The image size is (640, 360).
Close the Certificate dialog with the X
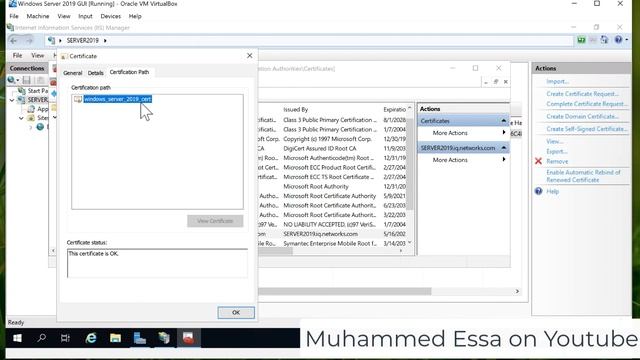249,56
